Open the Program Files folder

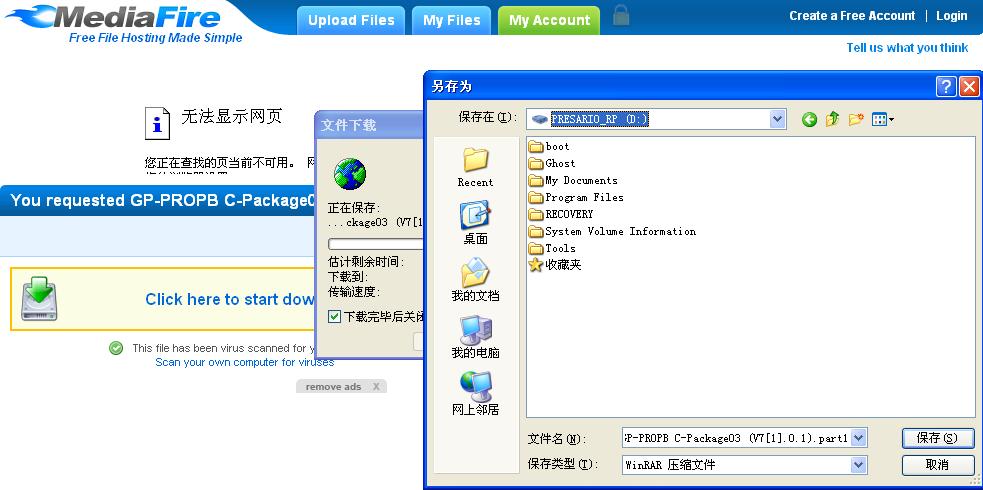point(576,197)
